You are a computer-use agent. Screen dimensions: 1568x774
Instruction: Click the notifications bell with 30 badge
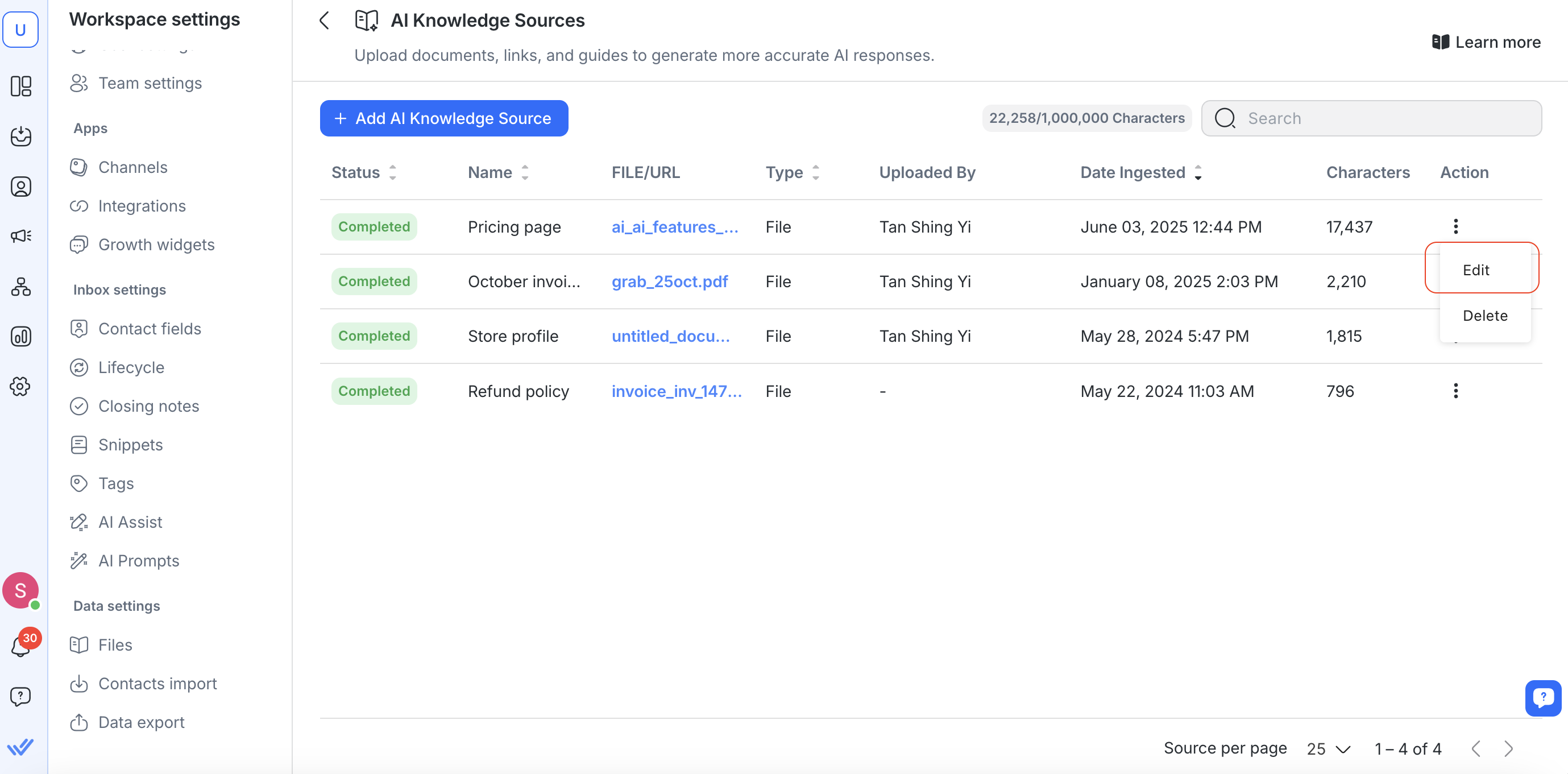coord(20,645)
